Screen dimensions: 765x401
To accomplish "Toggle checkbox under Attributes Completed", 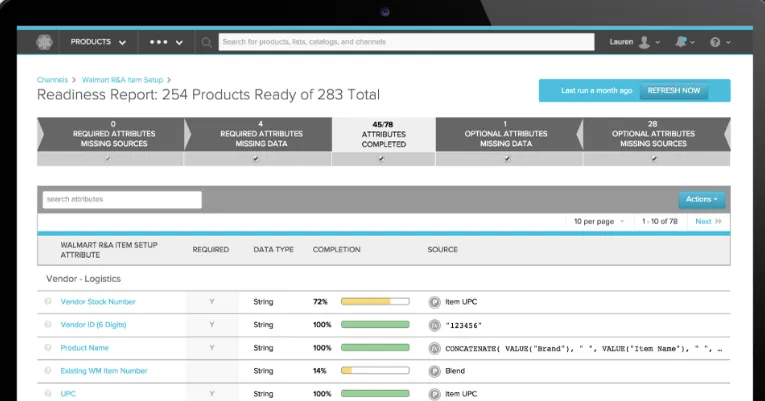I will tap(381, 159).
